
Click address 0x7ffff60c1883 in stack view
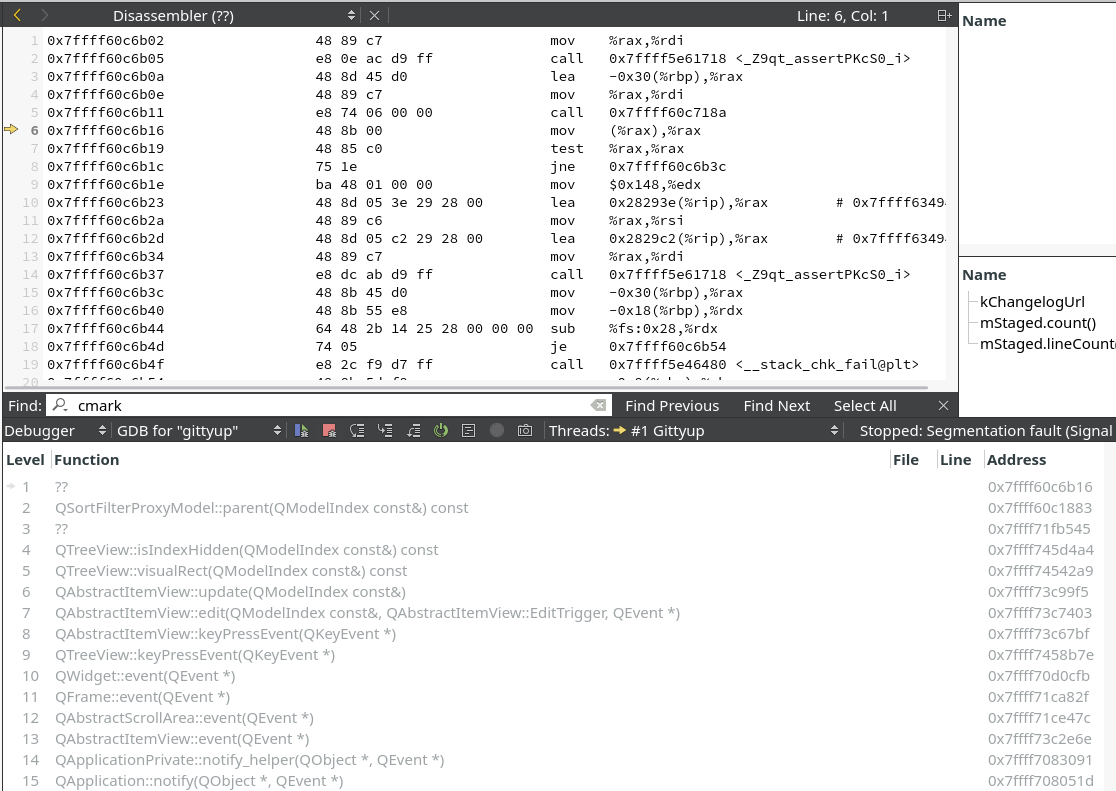pyautogui.click(x=1039, y=508)
